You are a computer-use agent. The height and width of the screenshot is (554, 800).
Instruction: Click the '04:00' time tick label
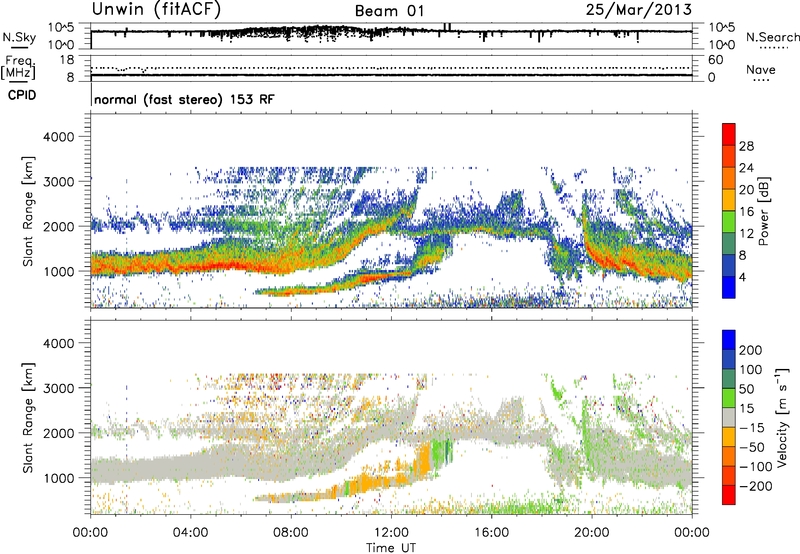tap(190, 533)
